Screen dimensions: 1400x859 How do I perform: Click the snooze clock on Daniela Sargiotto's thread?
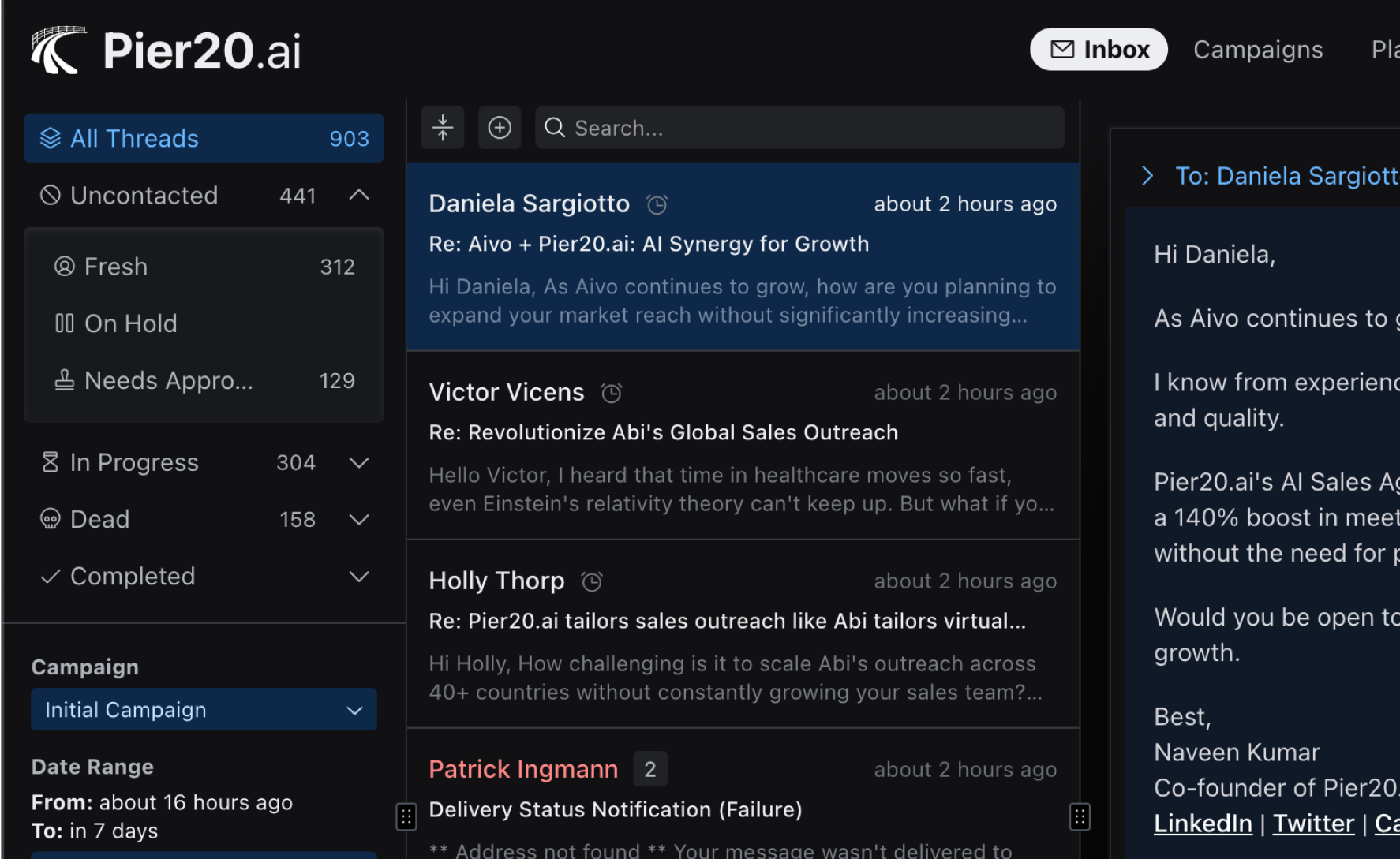click(x=656, y=204)
